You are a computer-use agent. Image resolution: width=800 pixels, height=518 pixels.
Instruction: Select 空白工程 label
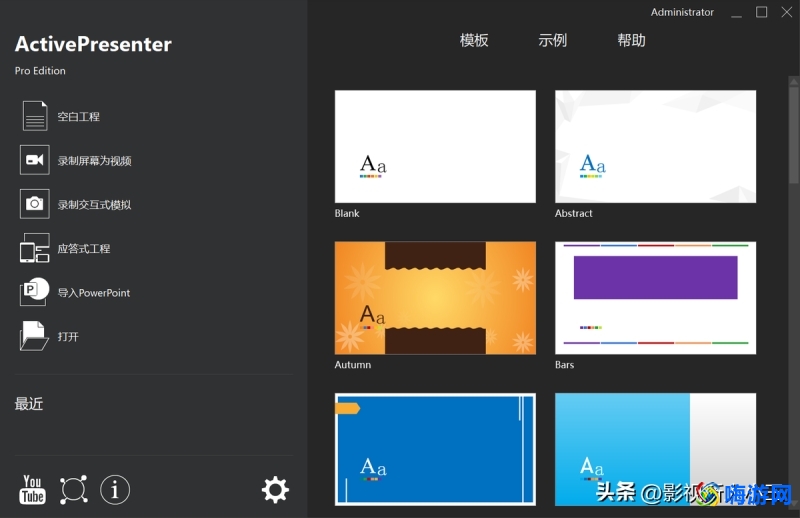point(79,116)
